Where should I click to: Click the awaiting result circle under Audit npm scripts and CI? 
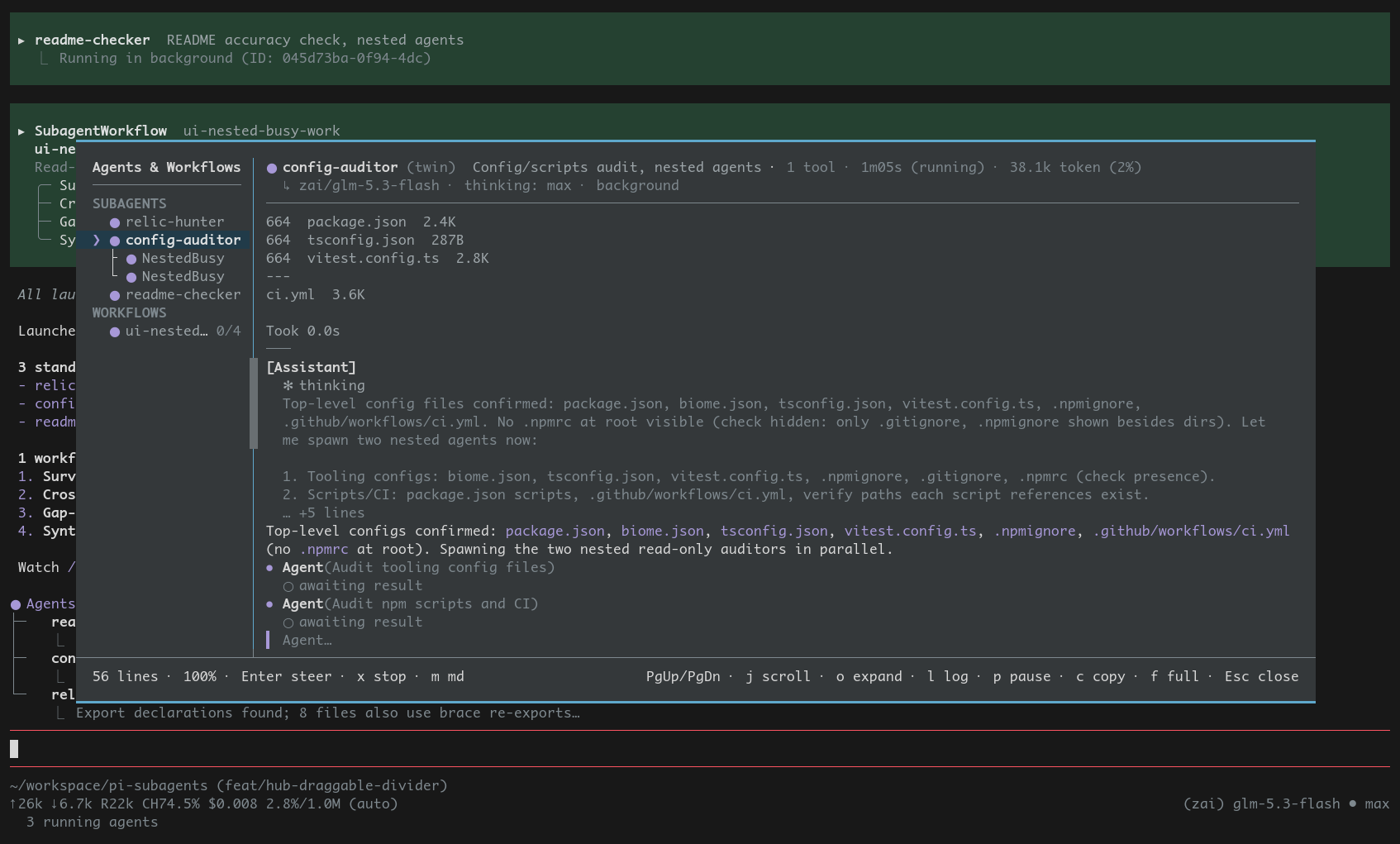click(288, 622)
